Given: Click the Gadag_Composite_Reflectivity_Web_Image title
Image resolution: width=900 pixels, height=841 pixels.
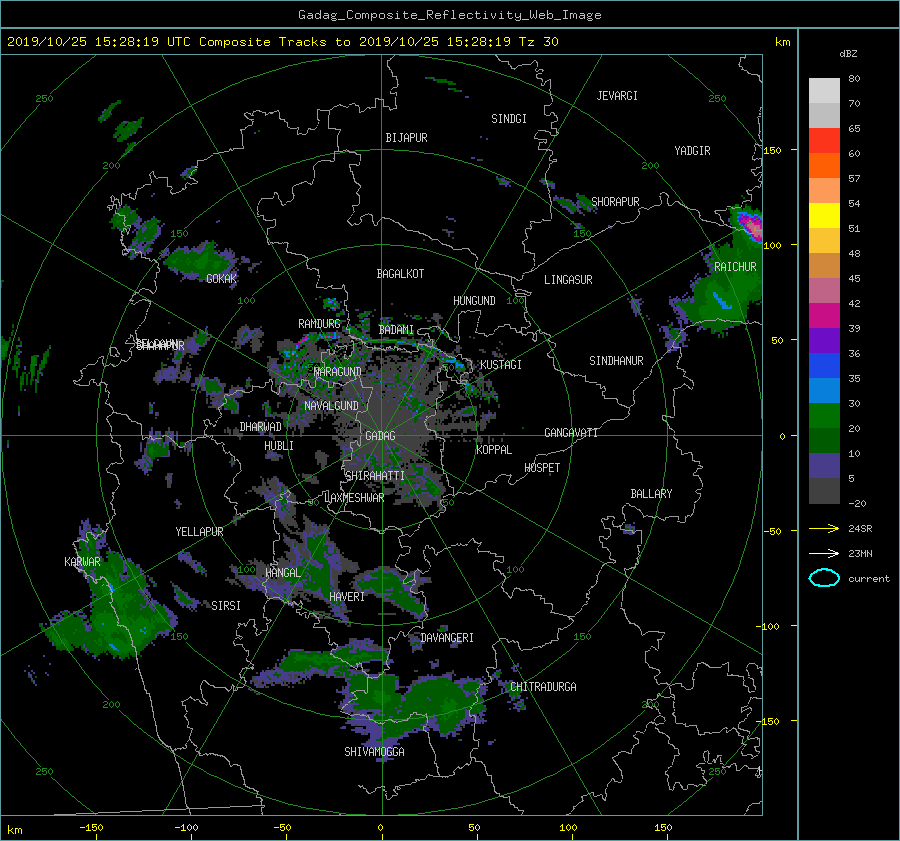Looking at the screenshot, I should (x=449, y=15).
